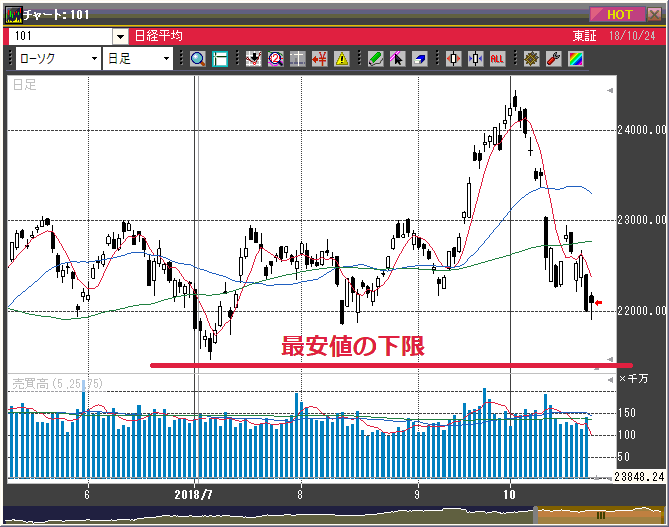
Task: Click the chart download arrow icon
Action: 253,59
